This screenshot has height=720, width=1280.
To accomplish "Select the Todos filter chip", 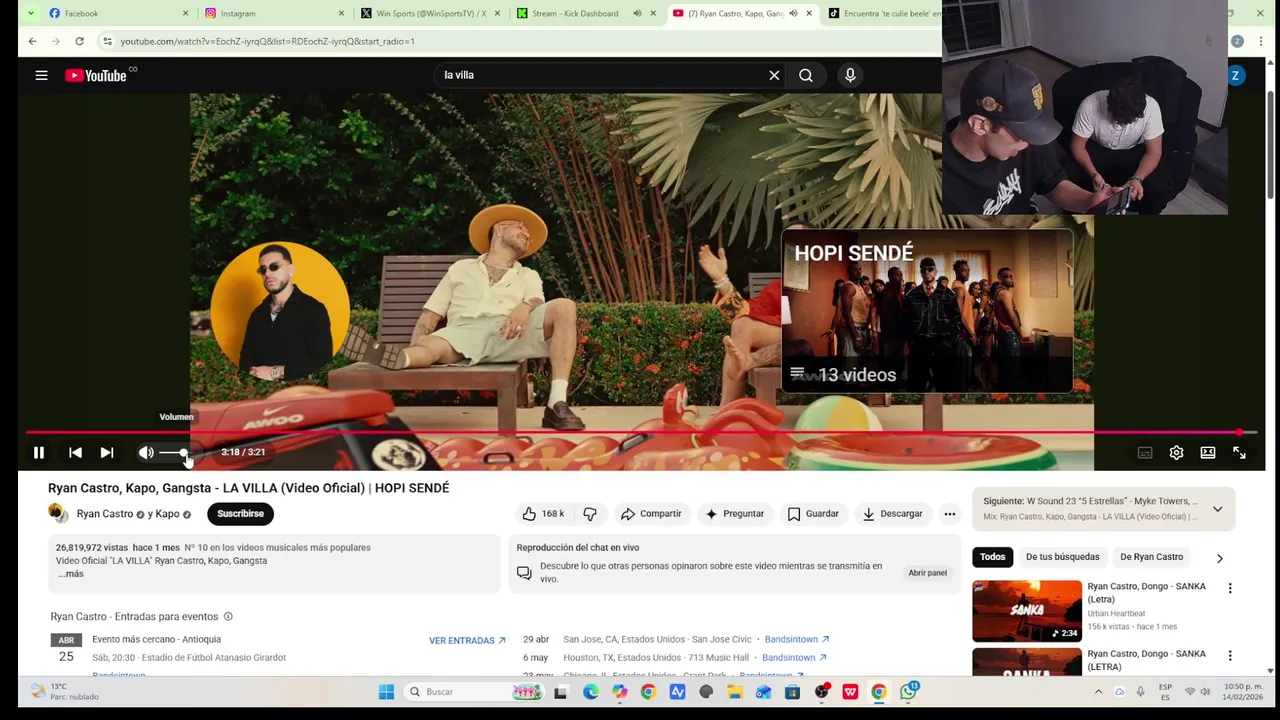I will (x=992, y=557).
